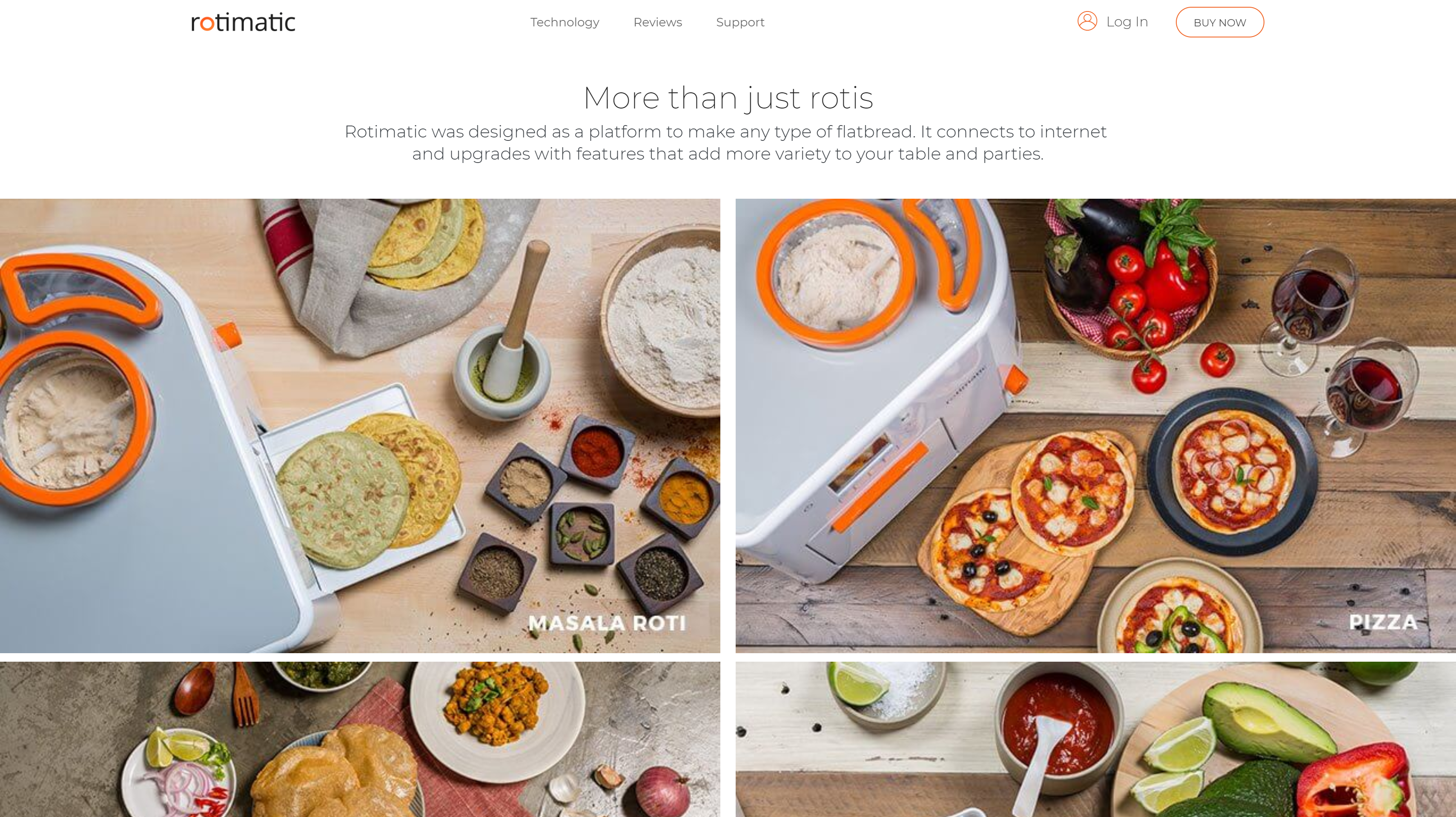Viewport: 1456px width, 817px height.
Task: Click the MASALA ROTI caption text
Action: (607, 623)
